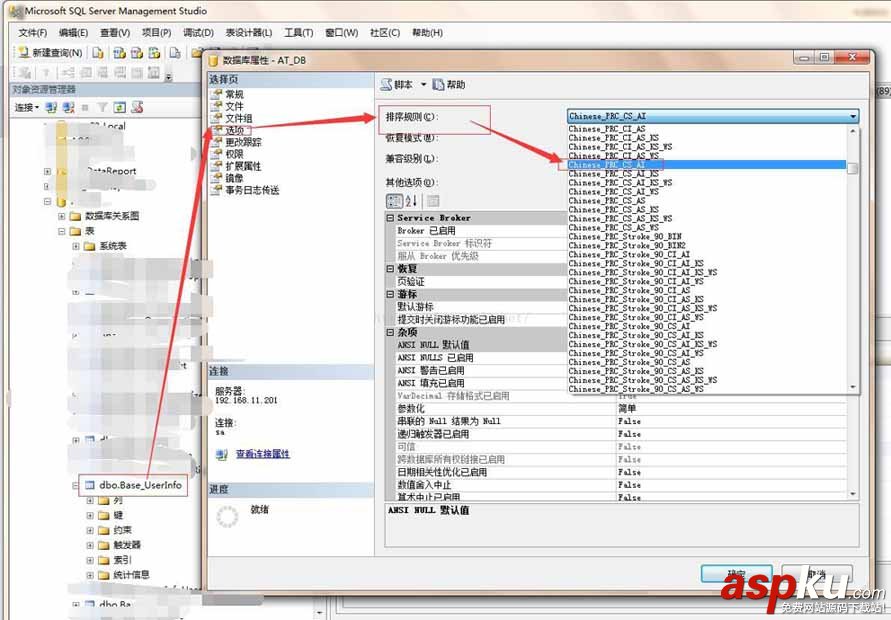Click the Analysis Services DMX Query icon
891x620 pixels.
[137, 53]
